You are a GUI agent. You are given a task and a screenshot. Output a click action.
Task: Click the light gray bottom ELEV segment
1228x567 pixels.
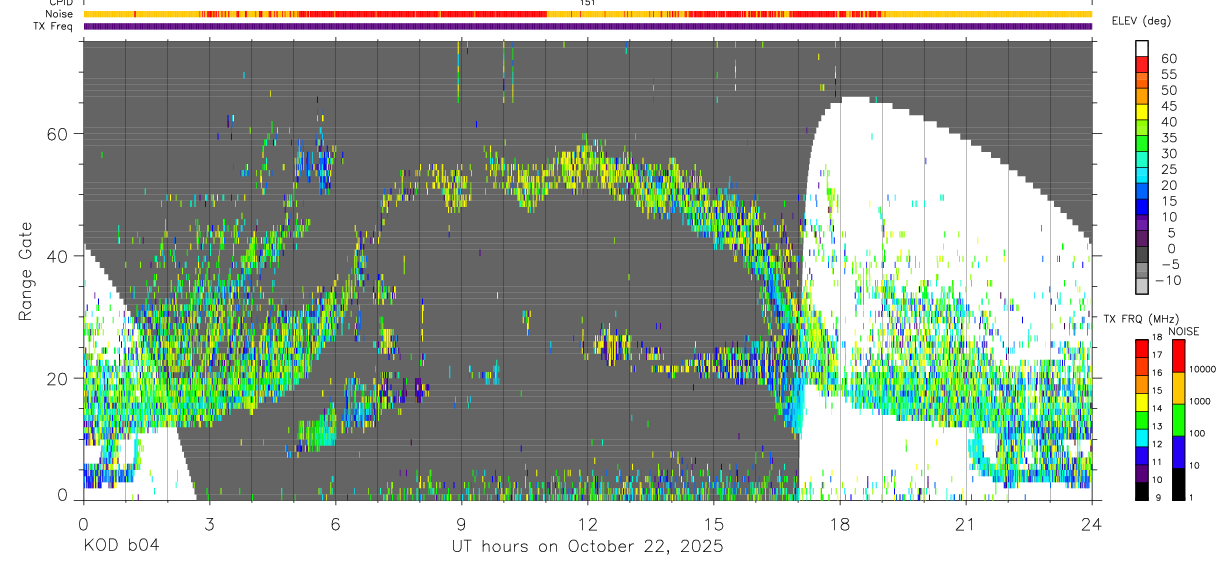1144,287
